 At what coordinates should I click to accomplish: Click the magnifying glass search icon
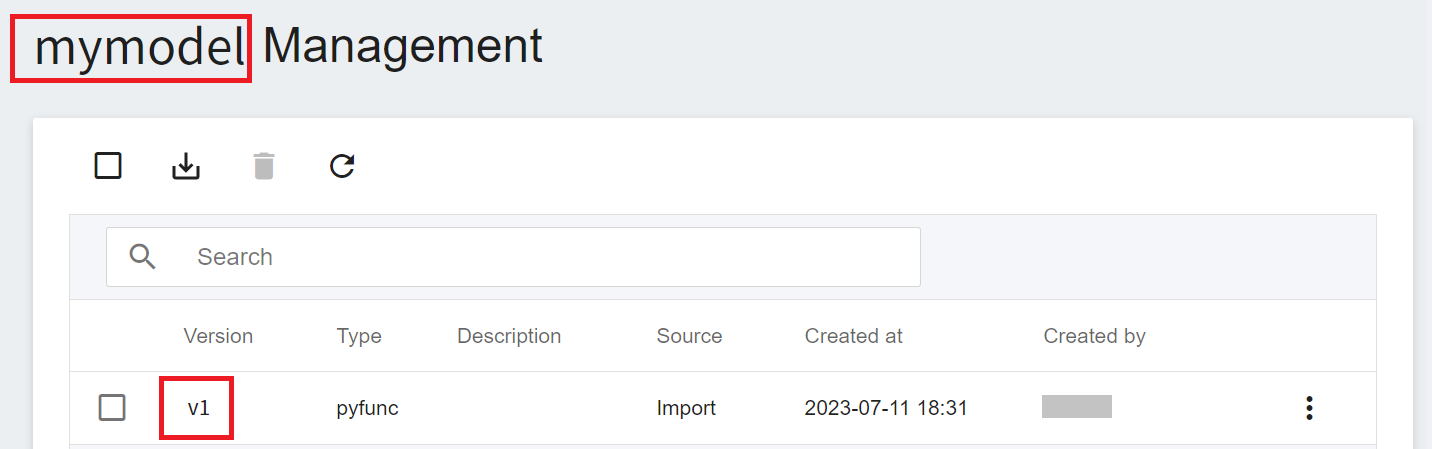pos(143,257)
